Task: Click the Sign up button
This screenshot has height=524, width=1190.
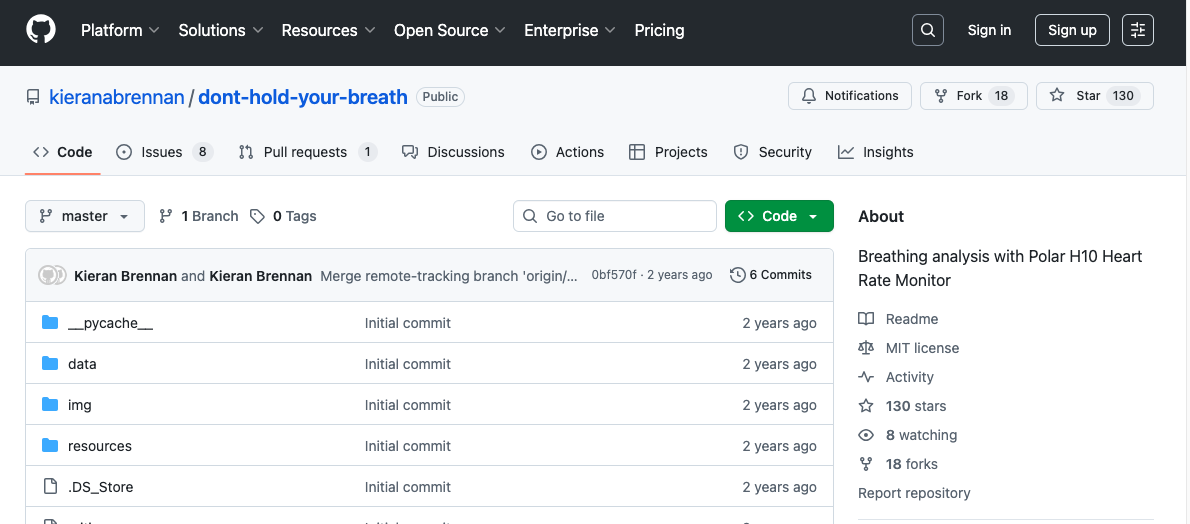Action: pyautogui.click(x=1072, y=30)
